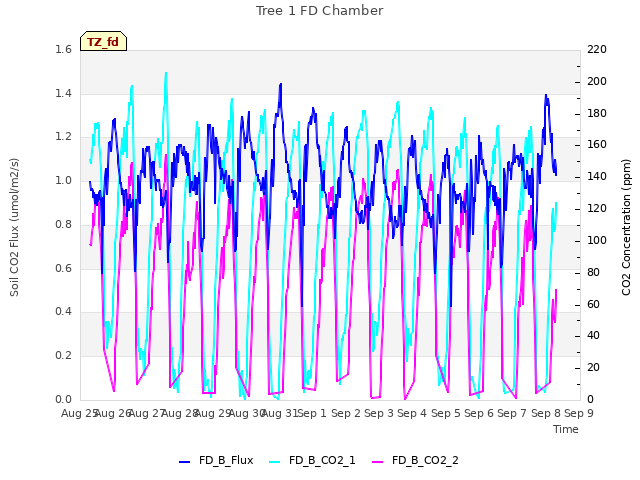Click the chart title Tree 1 FD Chamber
640x480 pixels.
tap(320, 11)
